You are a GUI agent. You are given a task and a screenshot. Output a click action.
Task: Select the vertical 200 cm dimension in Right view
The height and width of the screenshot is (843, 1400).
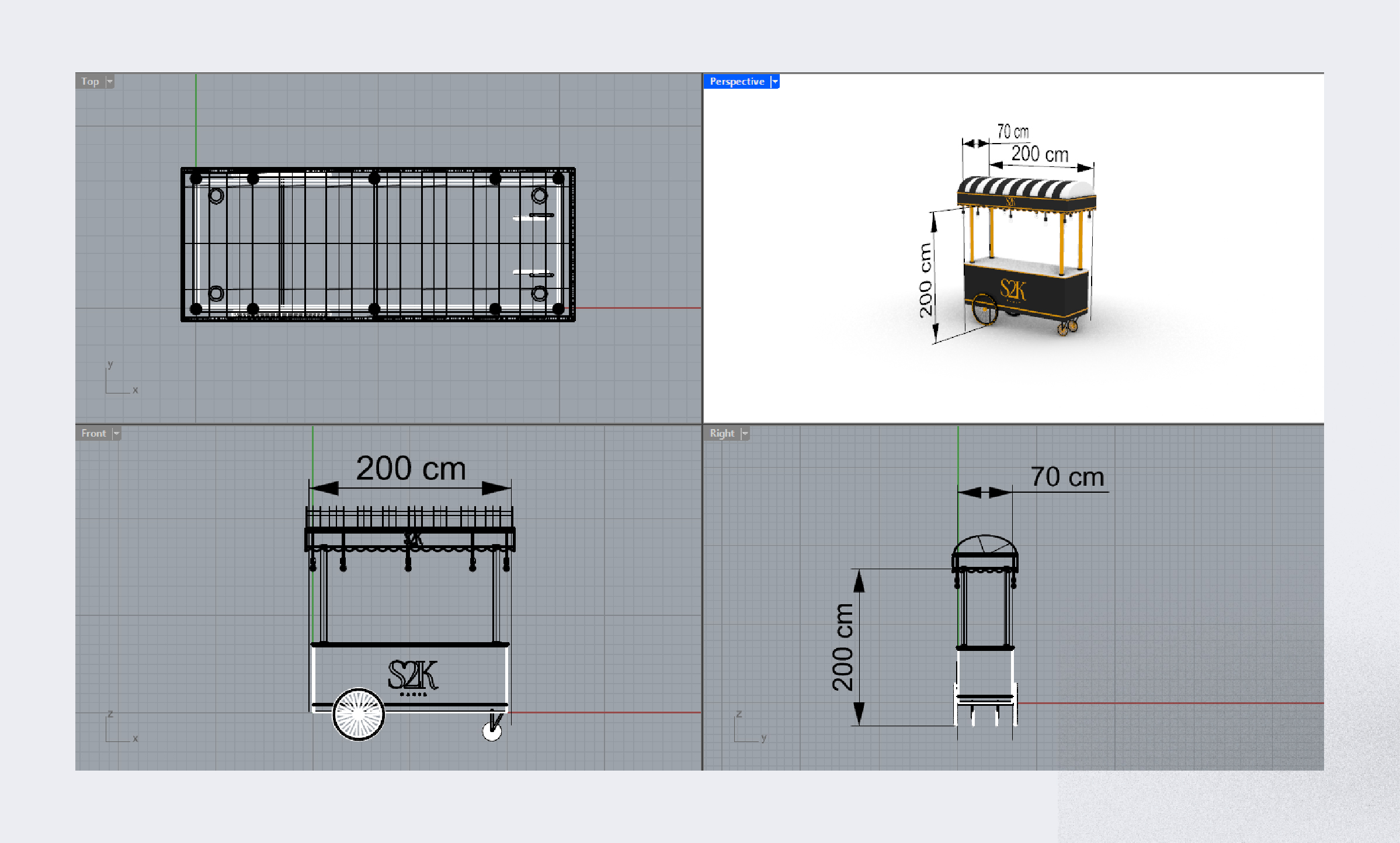coord(843,647)
